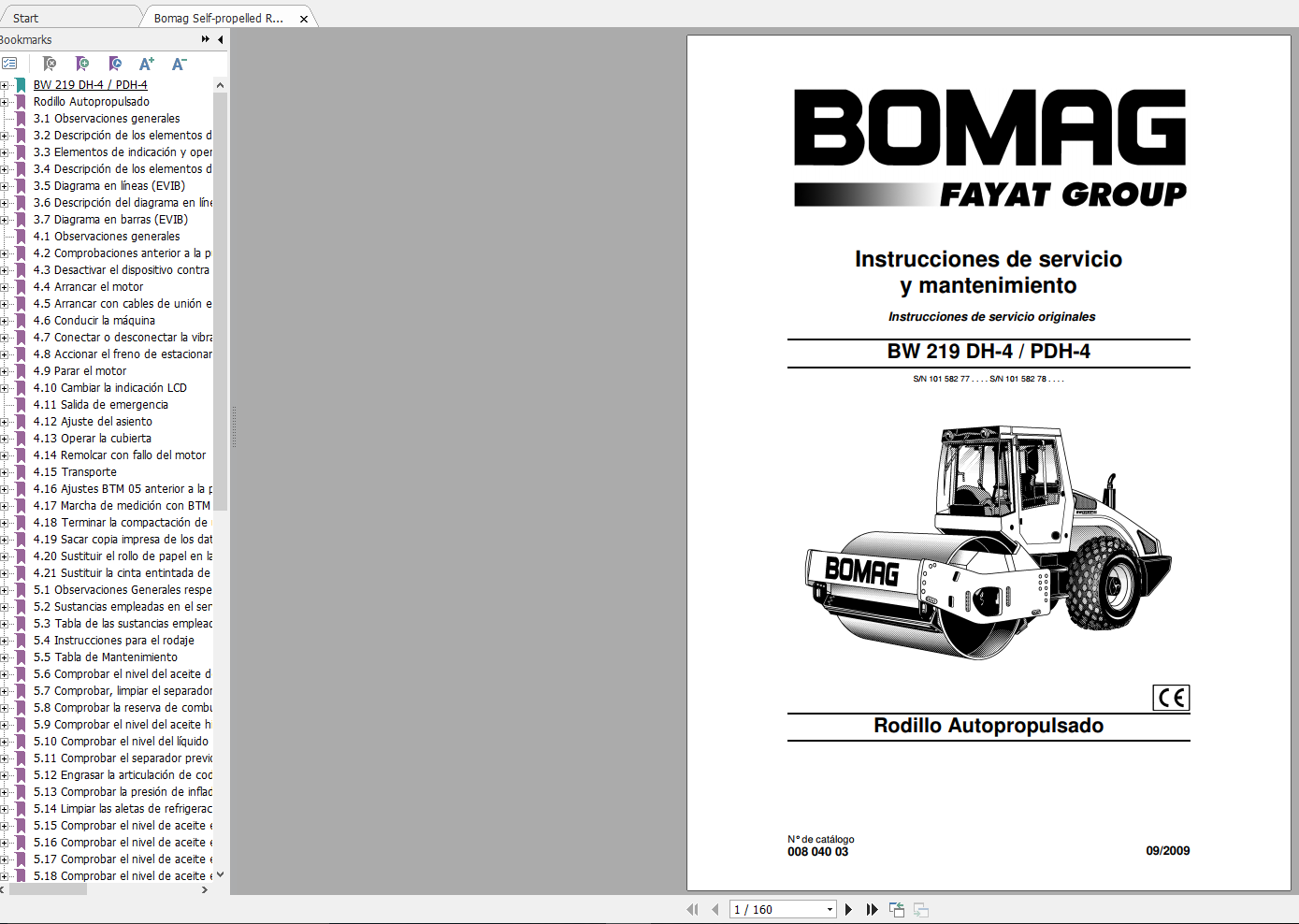This screenshot has height=924, width=1299.
Task: Click bookmark icon of 4.6 Conducir la máquina
Action: point(21,321)
